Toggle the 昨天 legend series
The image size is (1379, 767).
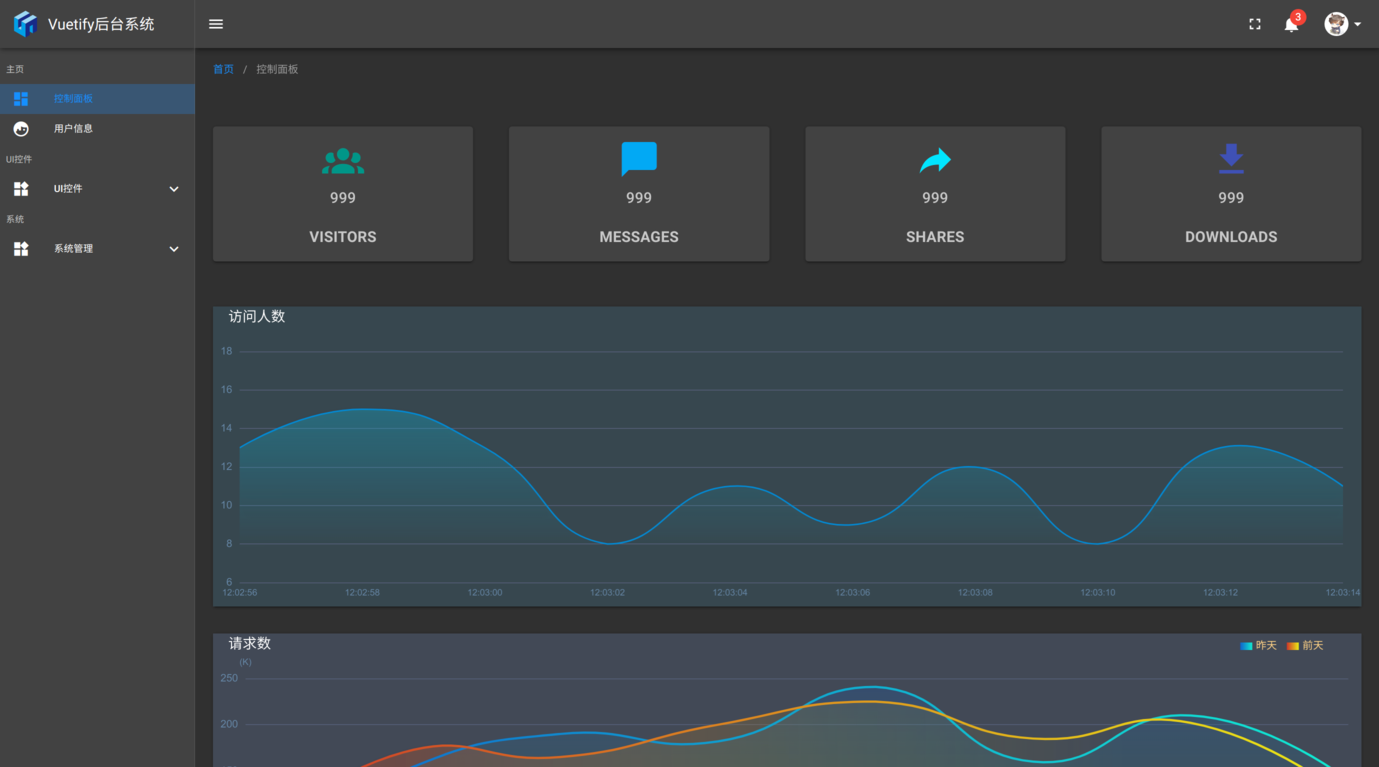1259,646
